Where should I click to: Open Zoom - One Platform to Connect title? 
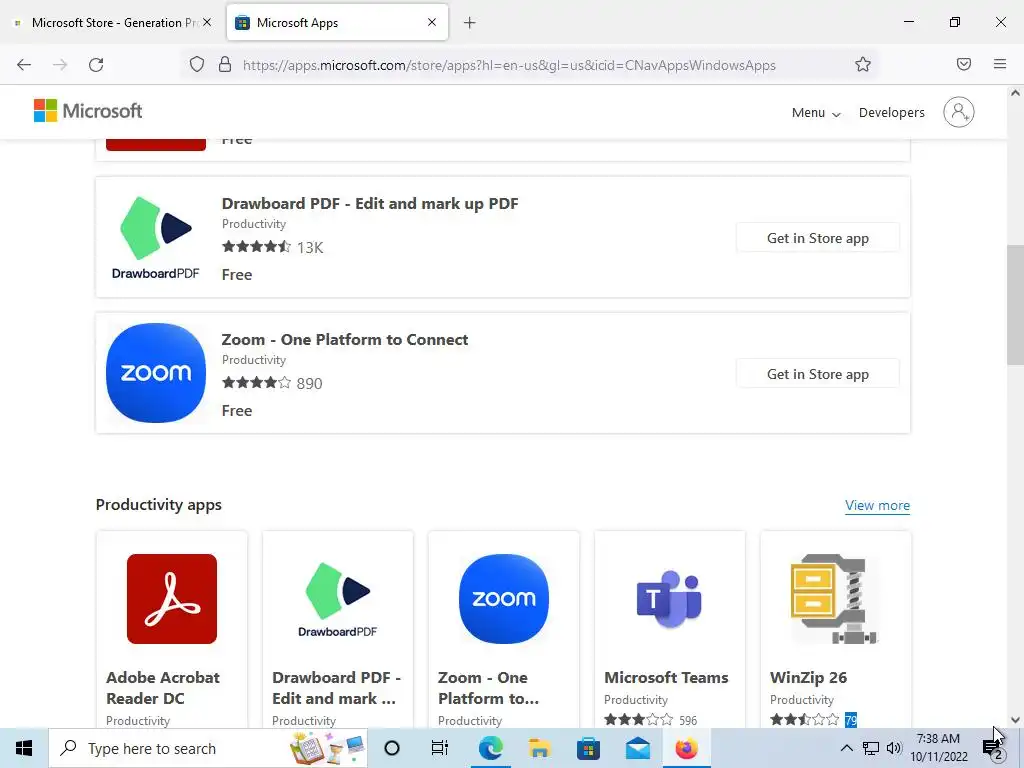344,340
